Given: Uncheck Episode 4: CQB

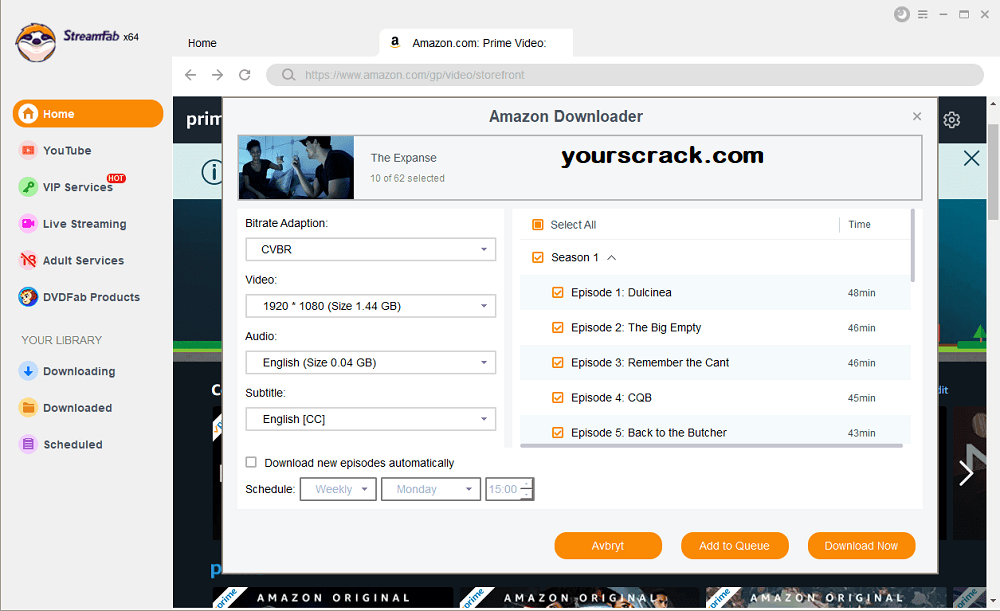Looking at the screenshot, I should click(x=557, y=397).
